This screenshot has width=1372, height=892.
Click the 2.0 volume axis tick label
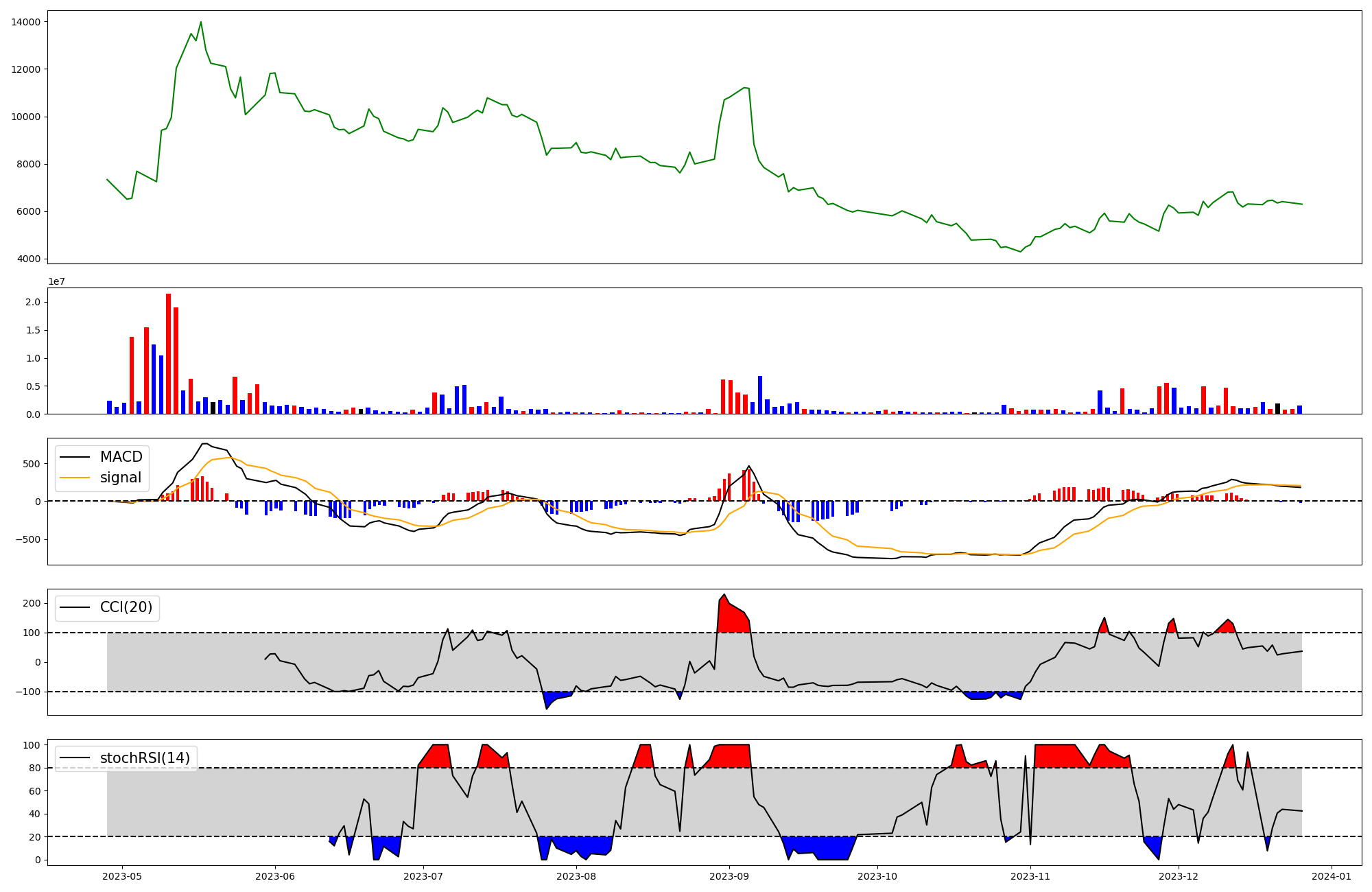click(34, 303)
